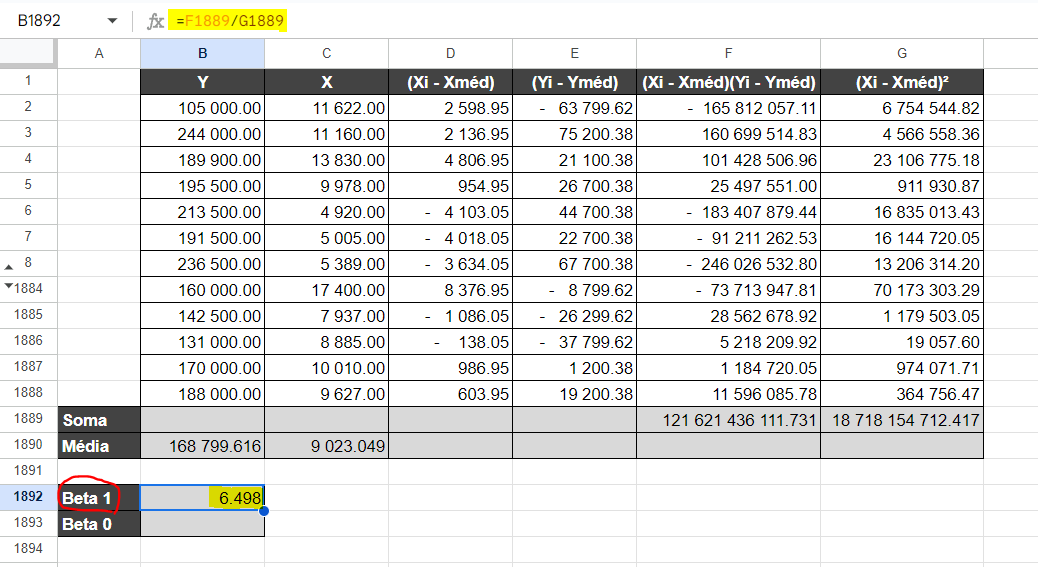Select average cell 168 799.616
The height and width of the screenshot is (567, 1038).
tap(203, 446)
